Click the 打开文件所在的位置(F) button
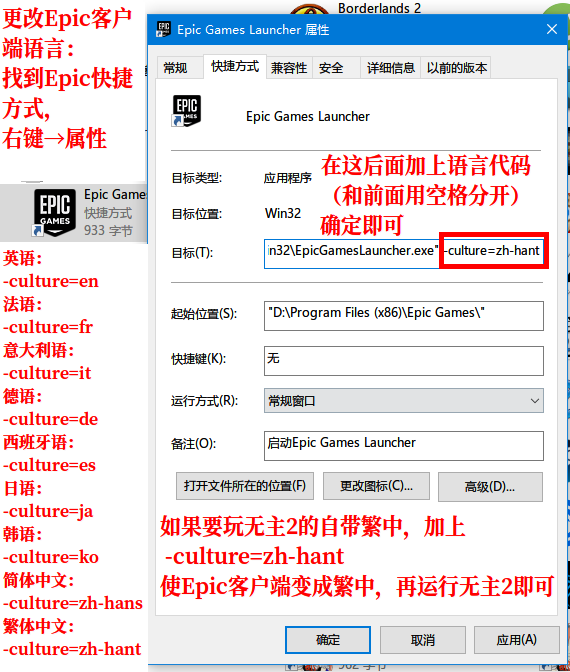The width and height of the screenshot is (570, 672). coord(245,486)
